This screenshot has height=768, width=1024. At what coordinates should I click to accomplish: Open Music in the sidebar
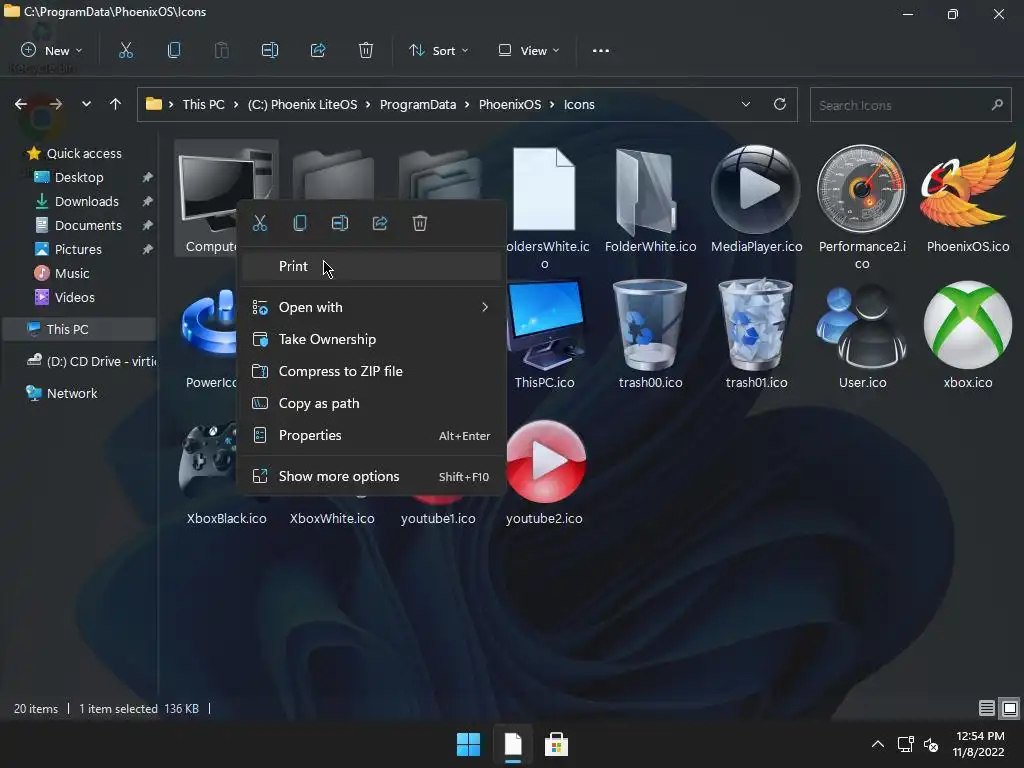[x=72, y=273]
